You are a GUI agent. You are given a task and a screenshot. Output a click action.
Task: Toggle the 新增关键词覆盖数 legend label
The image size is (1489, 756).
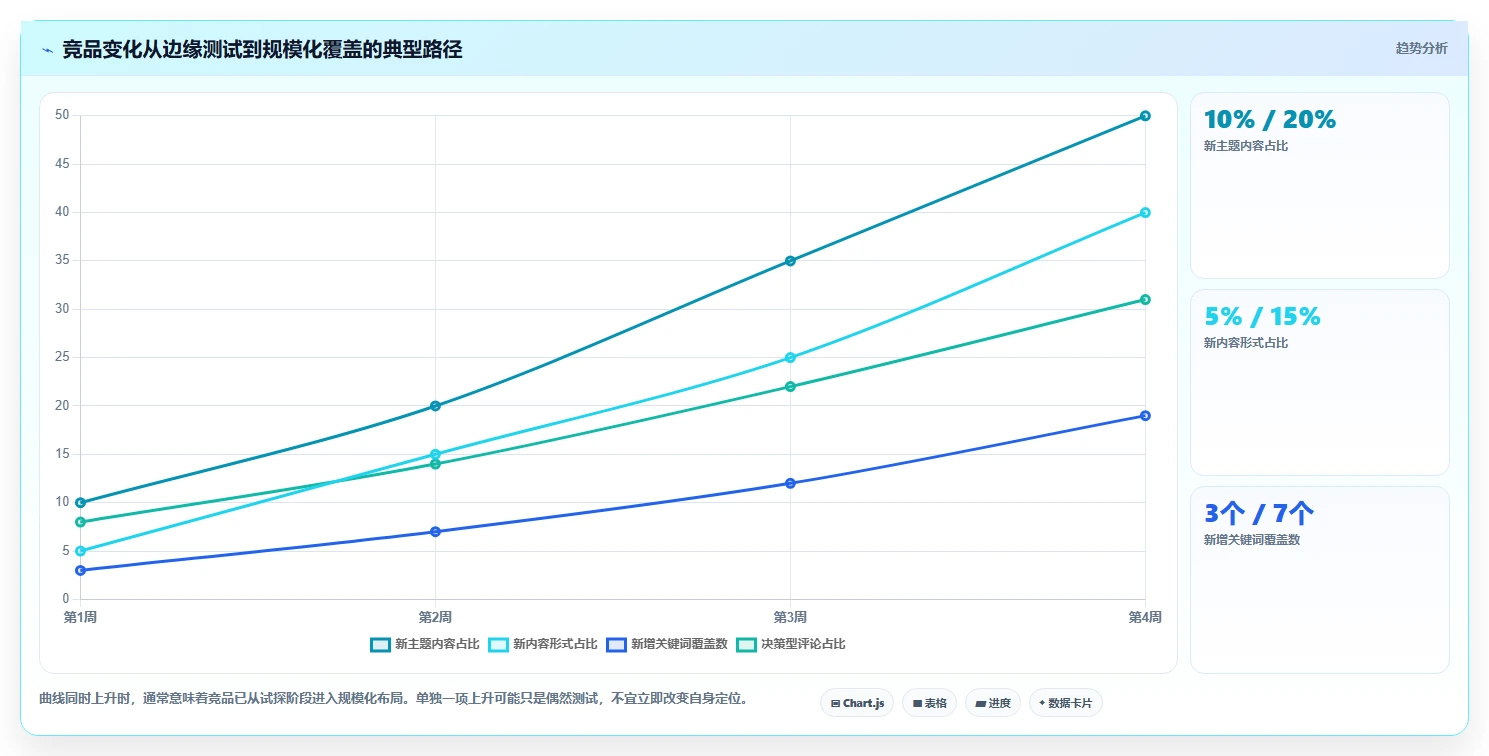point(679,644)
